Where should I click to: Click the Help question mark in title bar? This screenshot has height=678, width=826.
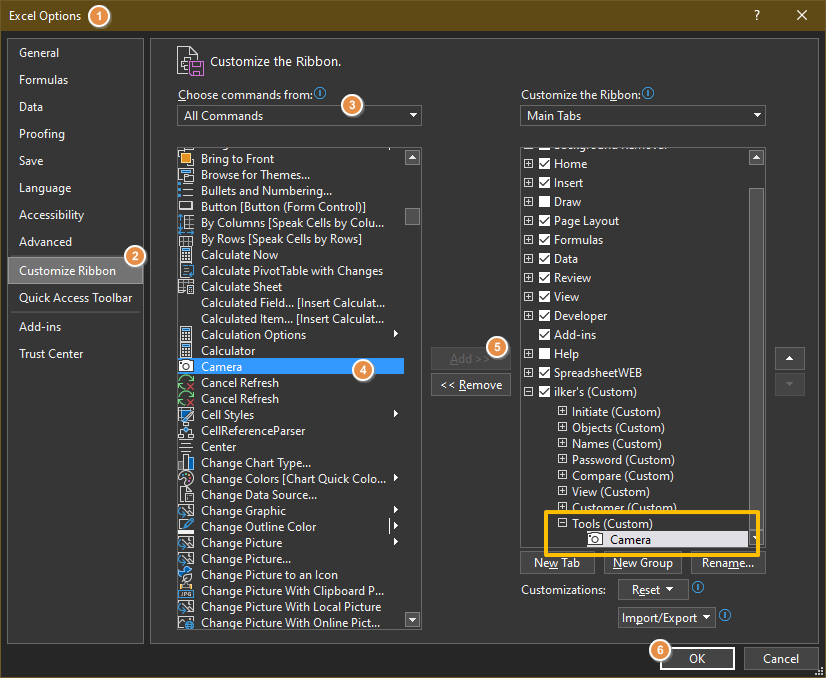pos(757,15)
